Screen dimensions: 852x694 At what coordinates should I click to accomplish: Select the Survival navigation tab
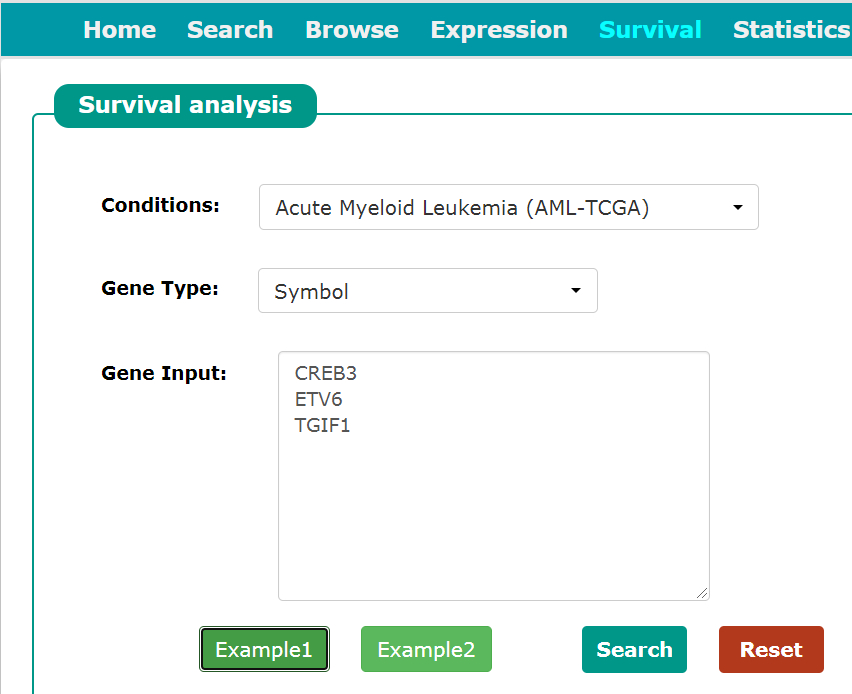pos(650,30)
